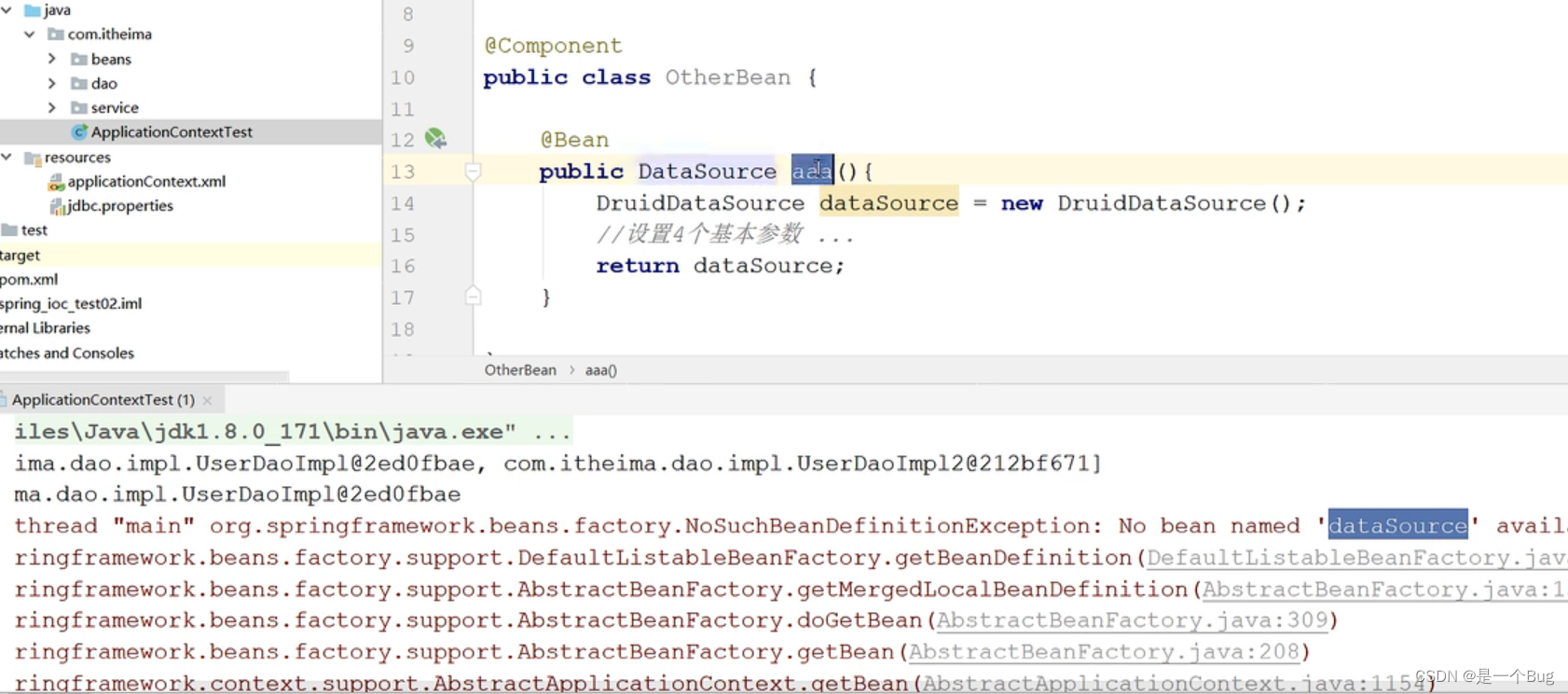Viewport: 1568px width, 694px height.
Task: Collapse the resources folder node
Action: (x=7, y=157)
